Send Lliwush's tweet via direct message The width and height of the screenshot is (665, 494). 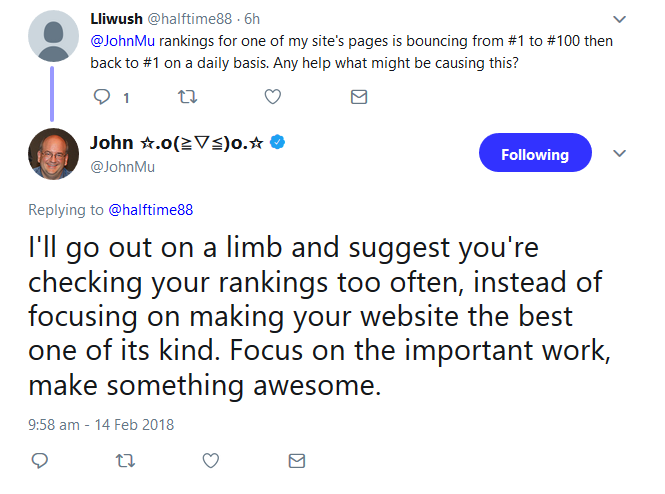[x=358, y=97]
